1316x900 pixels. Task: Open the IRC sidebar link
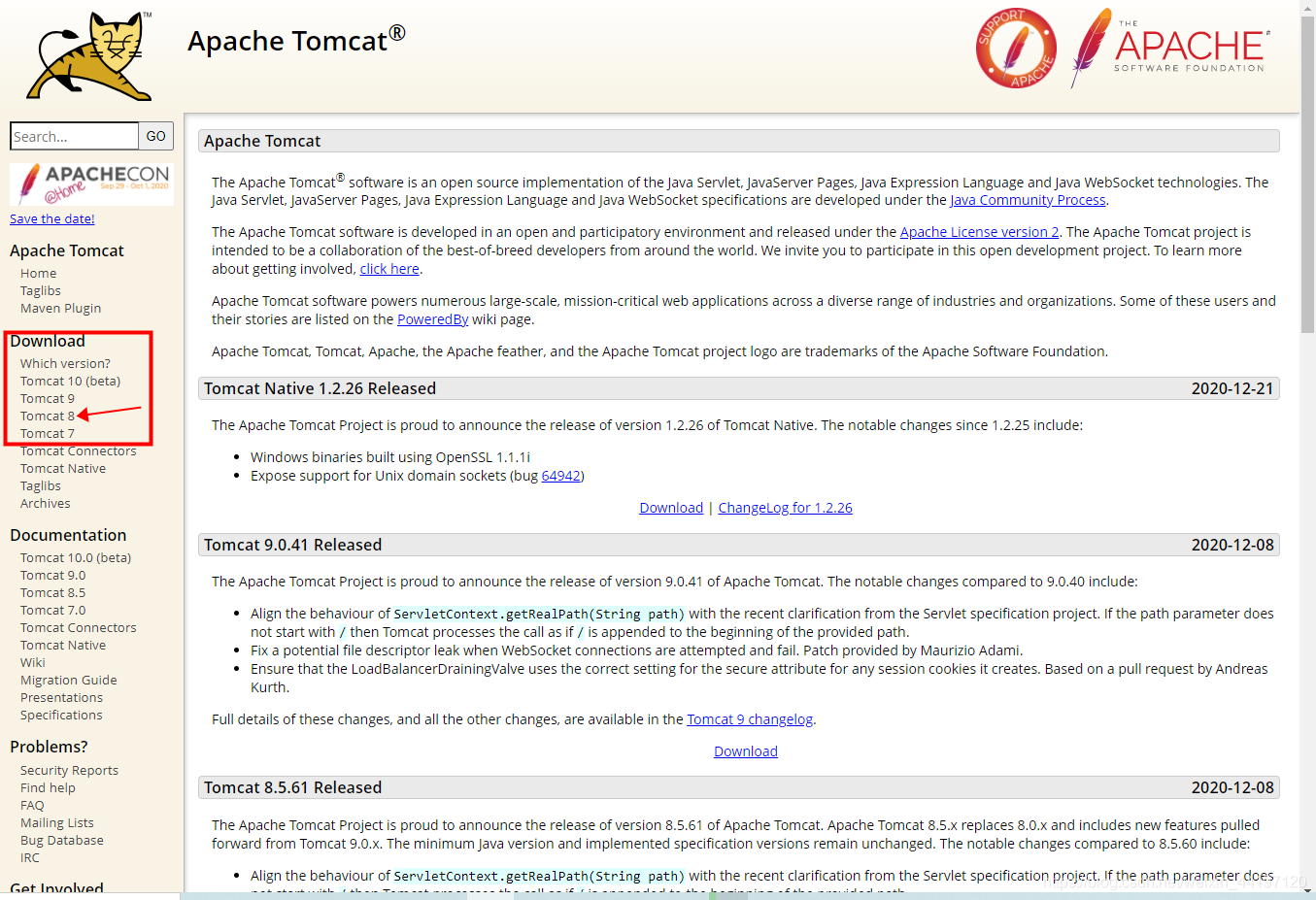click(x=30, y=858)
